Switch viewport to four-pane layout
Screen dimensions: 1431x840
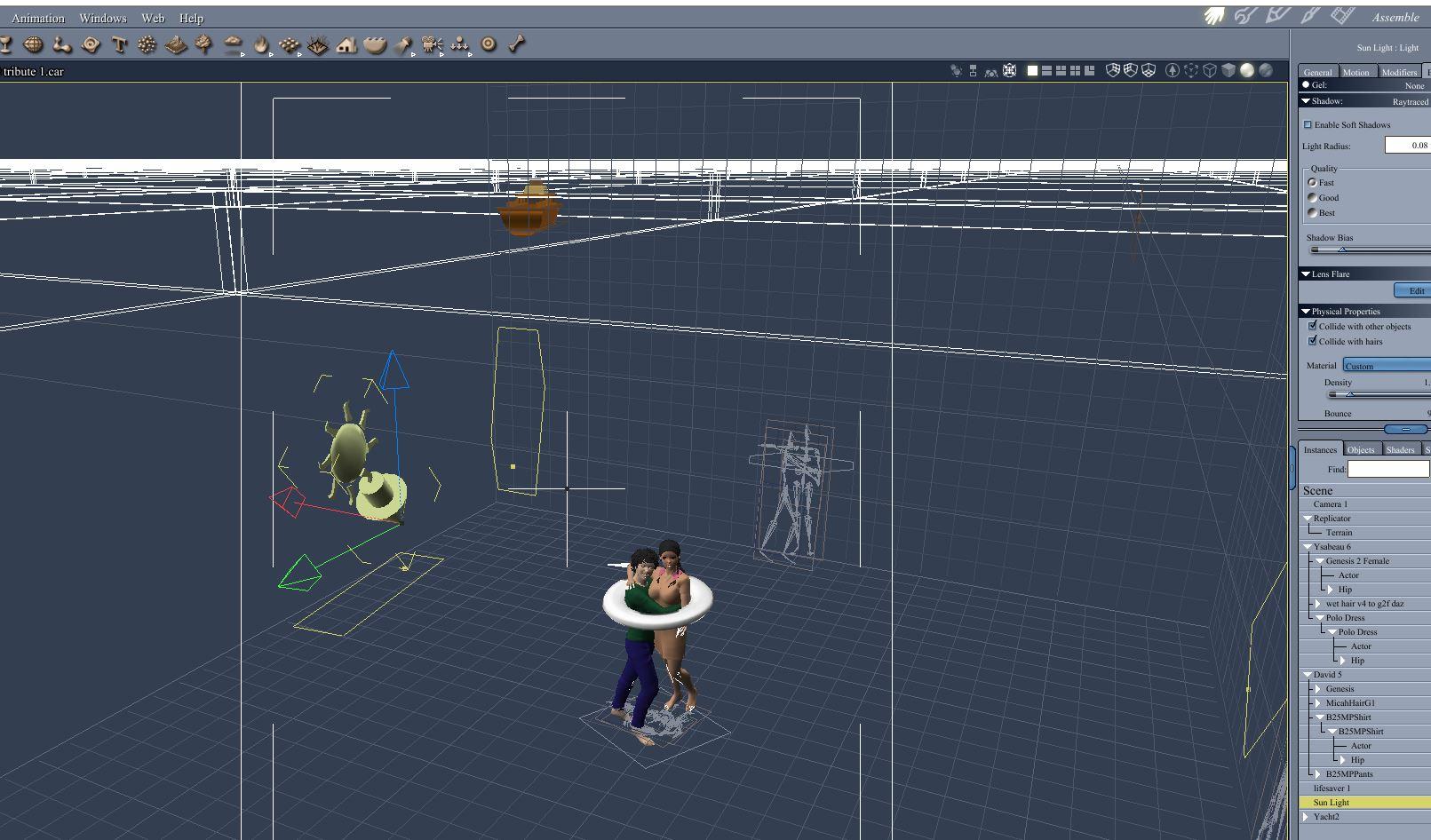tap(1076, 70)
